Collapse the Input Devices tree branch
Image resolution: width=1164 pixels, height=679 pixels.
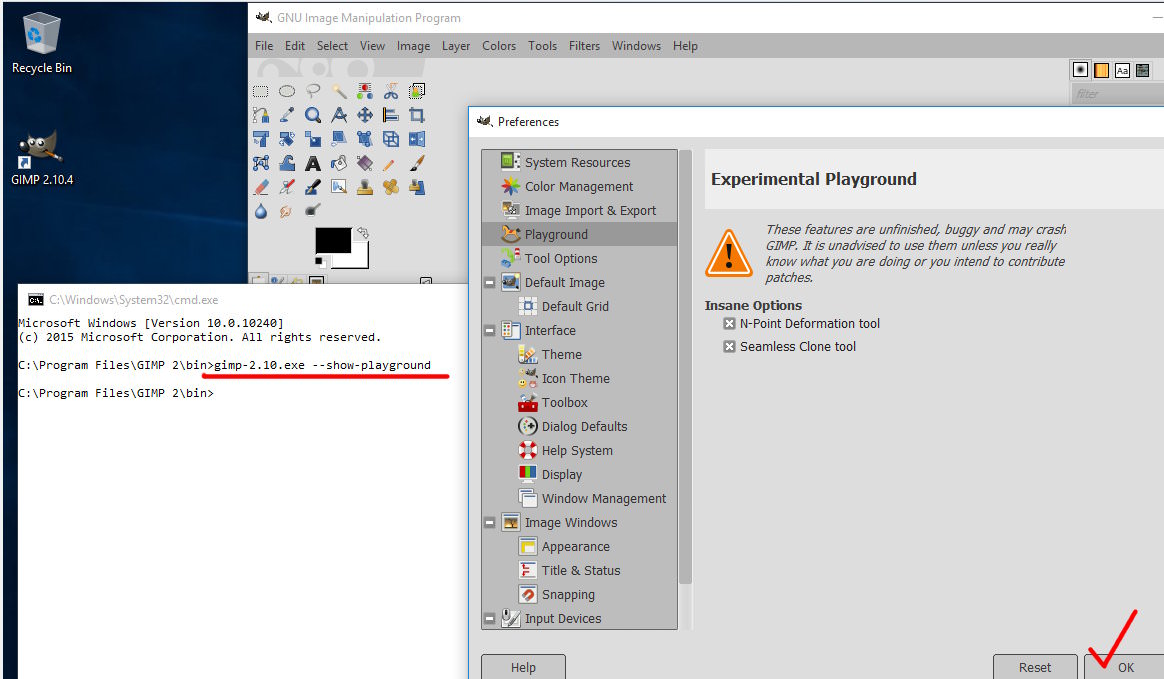tap(490, 619)
